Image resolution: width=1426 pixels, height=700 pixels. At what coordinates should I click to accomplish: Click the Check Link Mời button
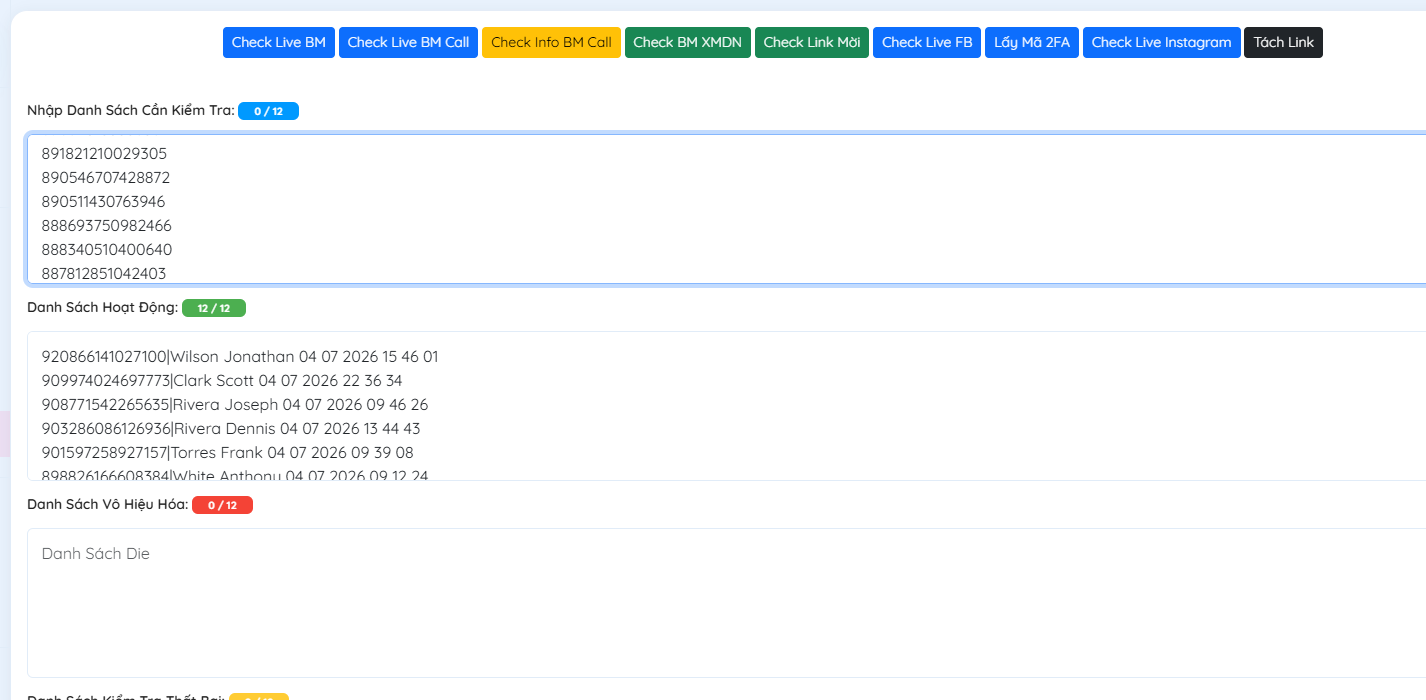coord(811,42)
